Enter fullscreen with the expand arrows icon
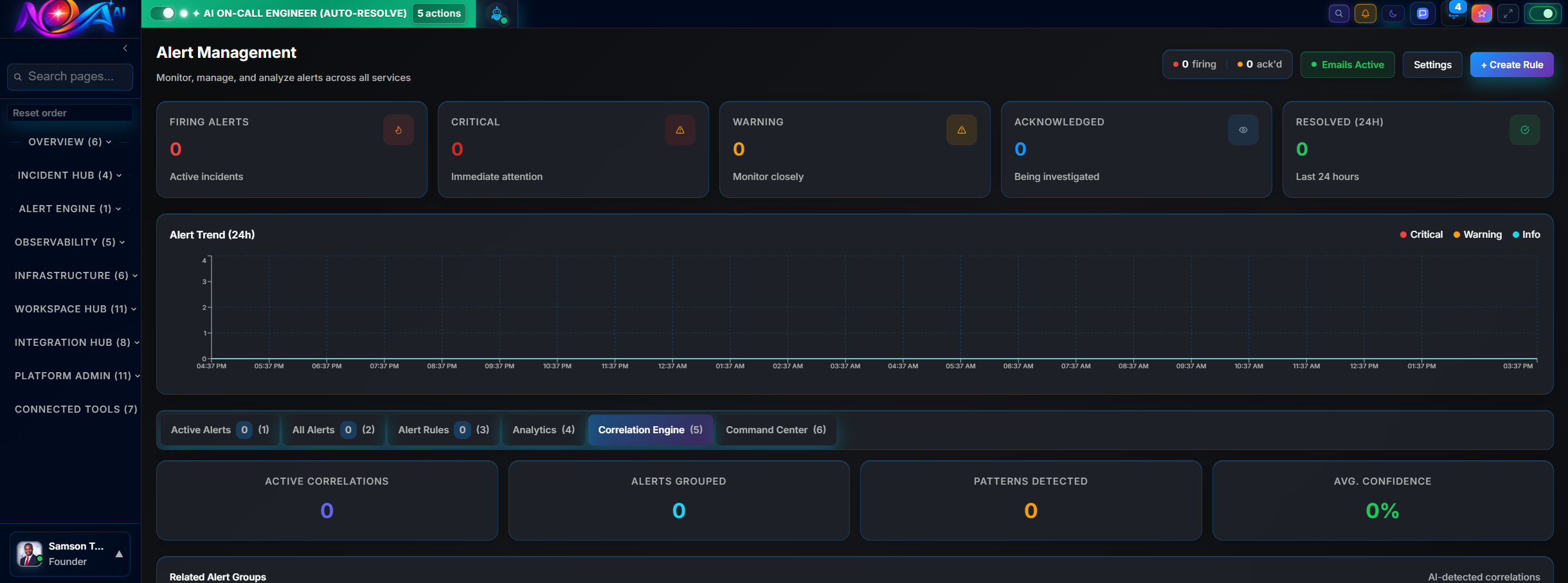1568x583 pixels. (1508, 13)
